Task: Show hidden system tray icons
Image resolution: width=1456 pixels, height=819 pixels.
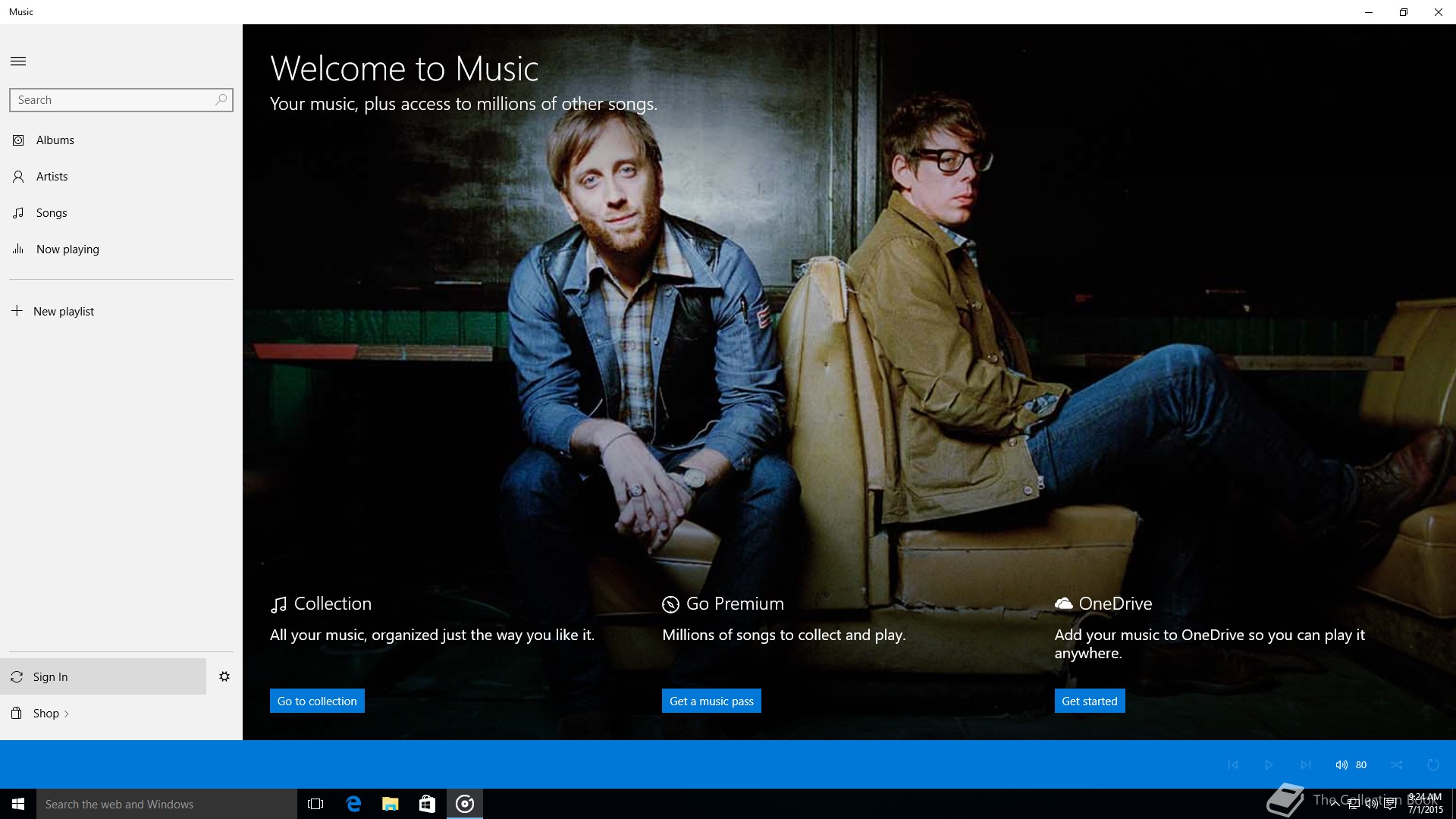Action: (x=1335, y=804)
